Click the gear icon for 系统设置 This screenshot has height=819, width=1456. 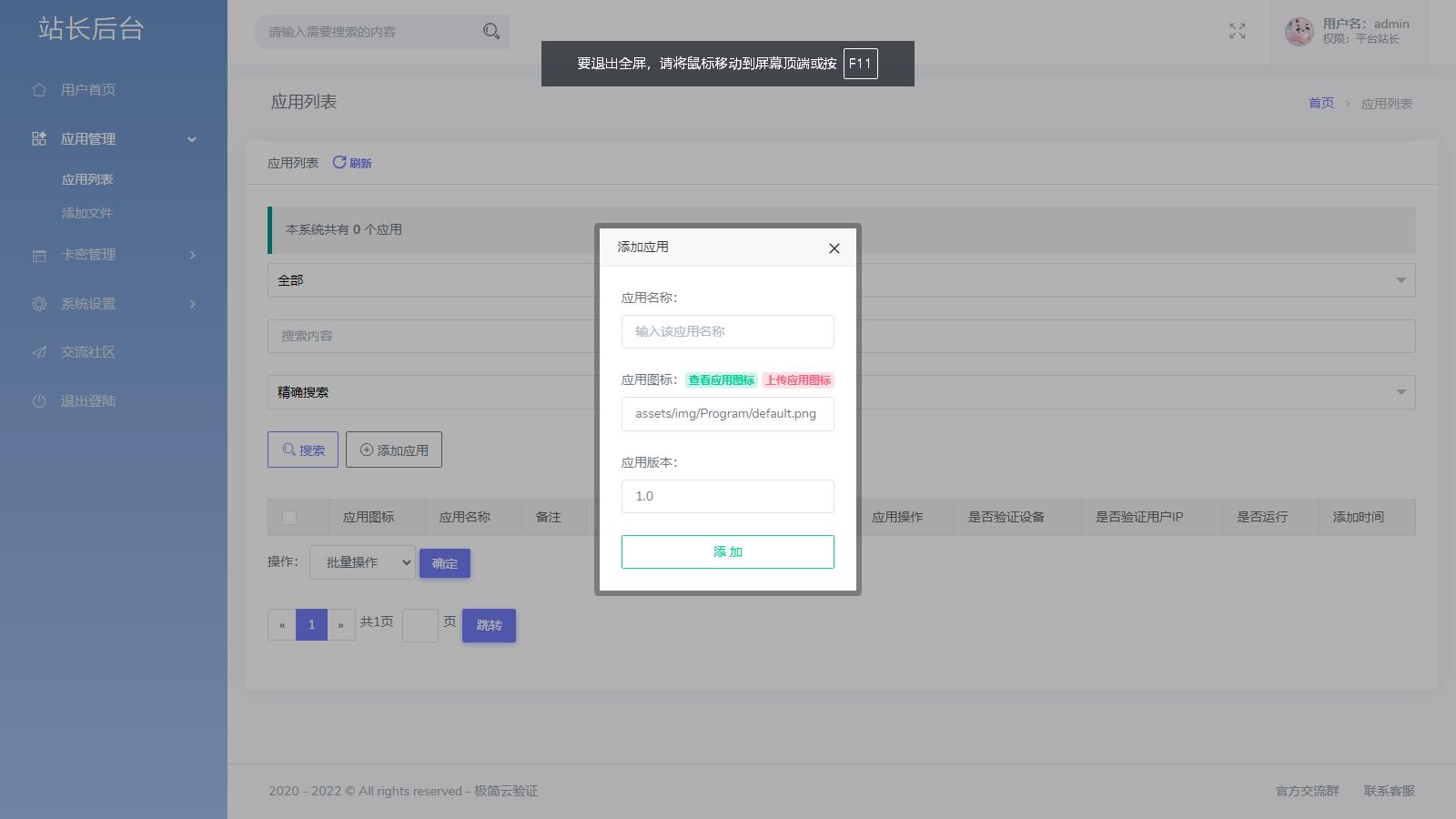pyautogui.click(x=39, y=304)
